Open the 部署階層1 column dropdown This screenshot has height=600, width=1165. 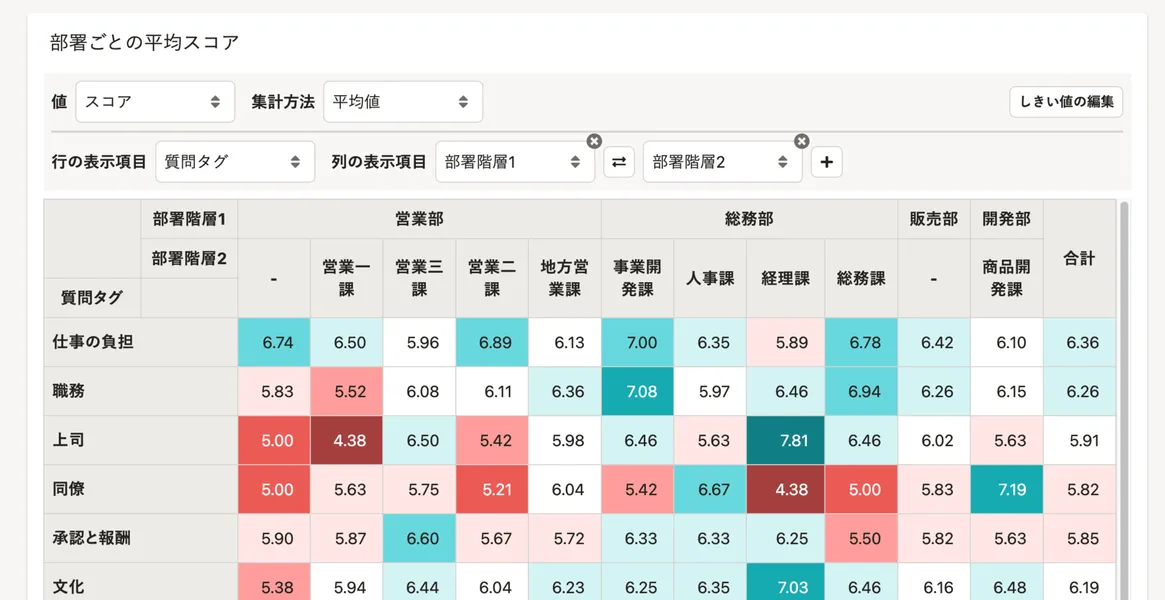tap(514, 162)
